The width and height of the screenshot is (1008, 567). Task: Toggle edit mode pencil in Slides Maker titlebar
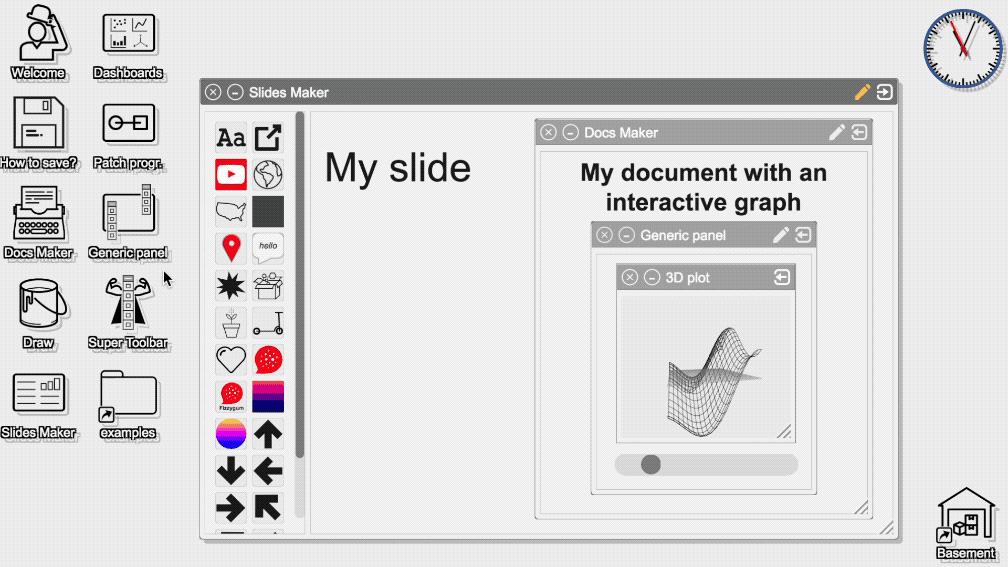(x=862, y=92)
